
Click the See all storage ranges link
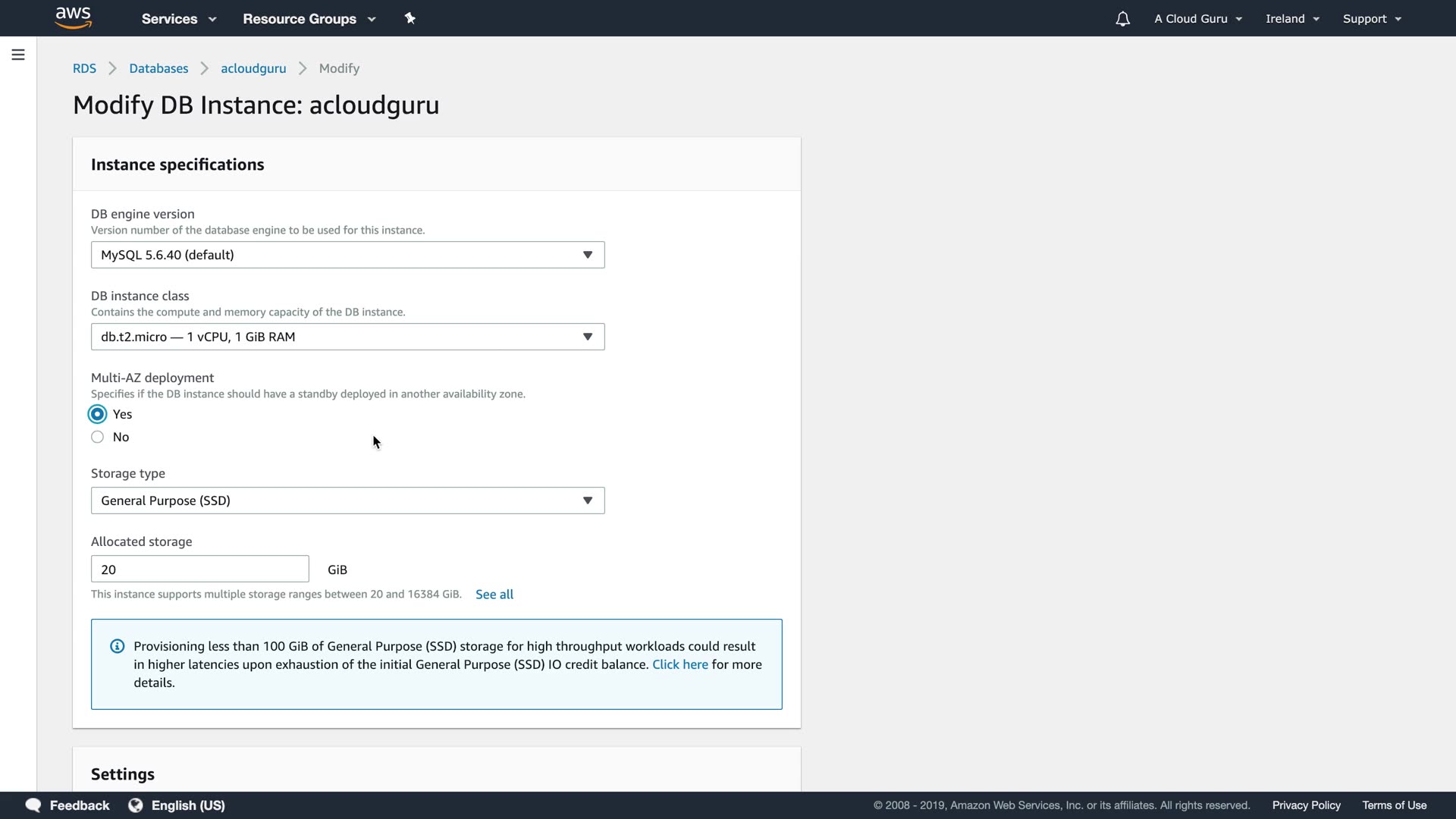point(494,595)
